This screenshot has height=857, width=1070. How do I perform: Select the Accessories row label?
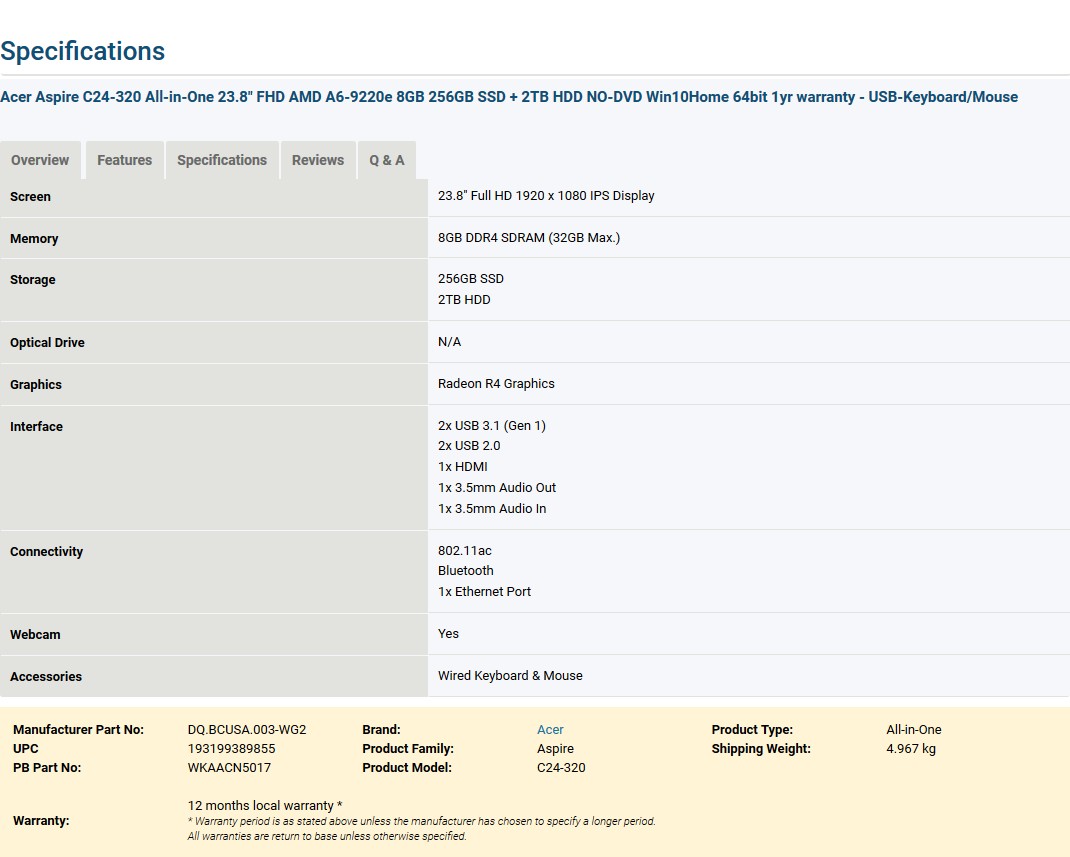[46, 677]
